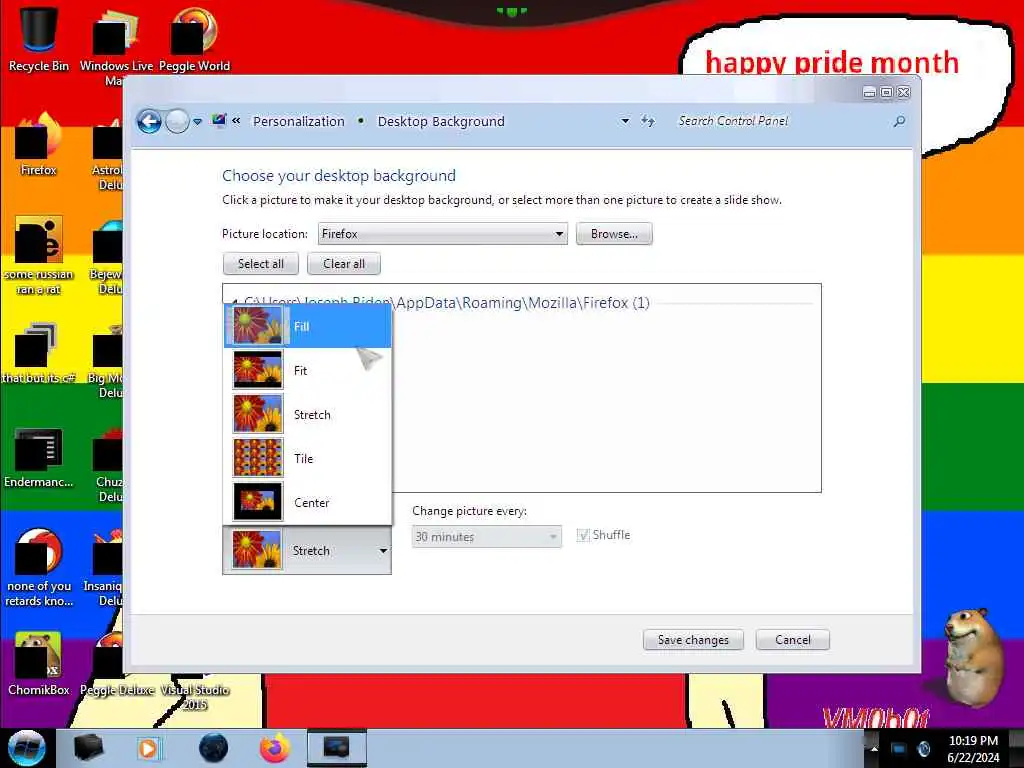Click the search magnifier icon
This screenshot has width=1024, height=768.
[899, 121]
